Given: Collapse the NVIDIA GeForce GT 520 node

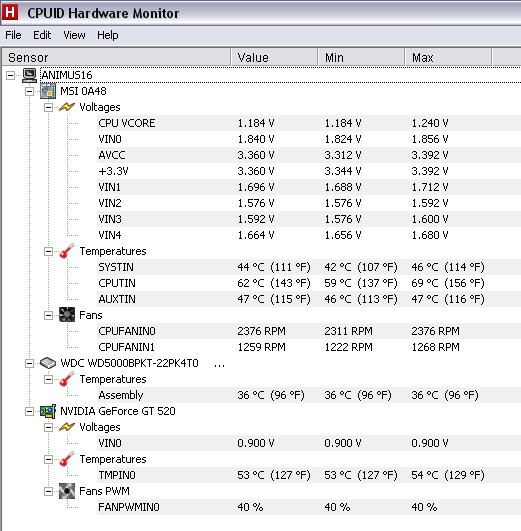Looking at the screenshot, I should [29, 411].
